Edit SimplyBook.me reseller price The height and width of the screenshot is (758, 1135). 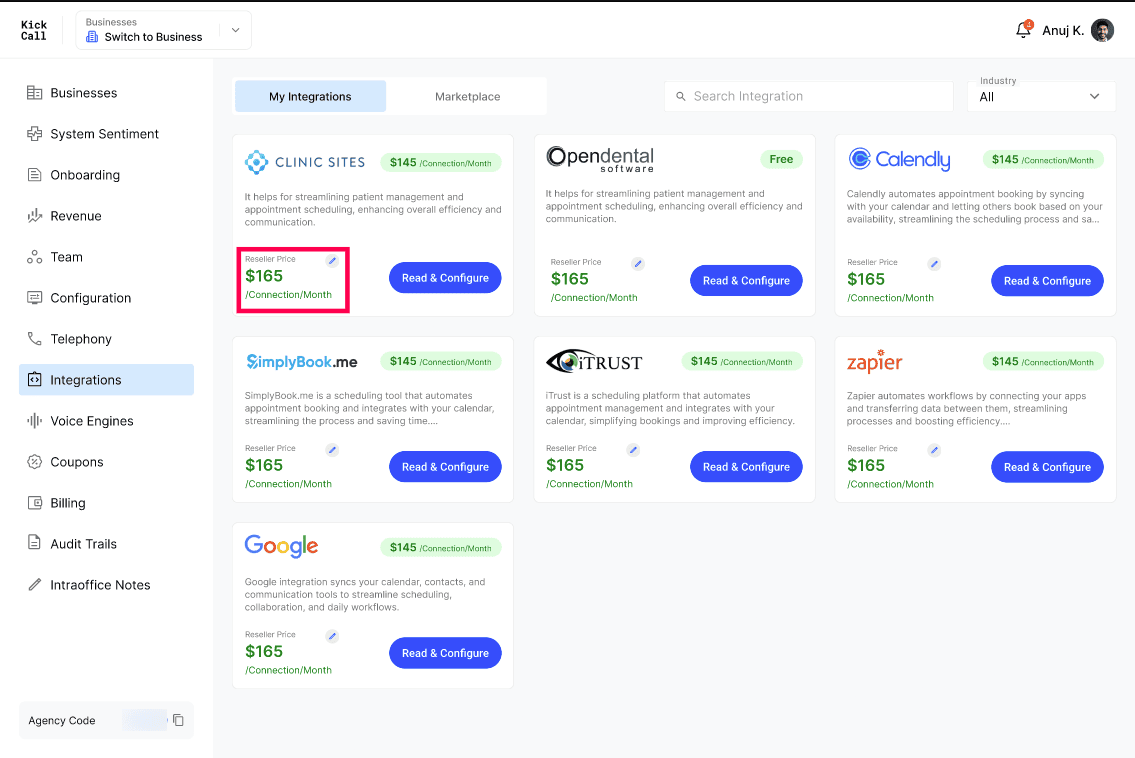[x=332, y=450]
